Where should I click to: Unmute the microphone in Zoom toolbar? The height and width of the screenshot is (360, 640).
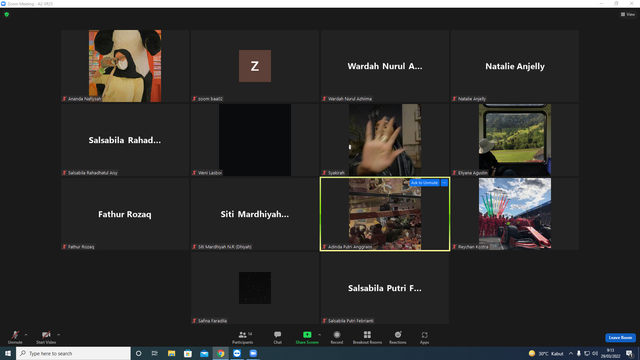point(15,337)
